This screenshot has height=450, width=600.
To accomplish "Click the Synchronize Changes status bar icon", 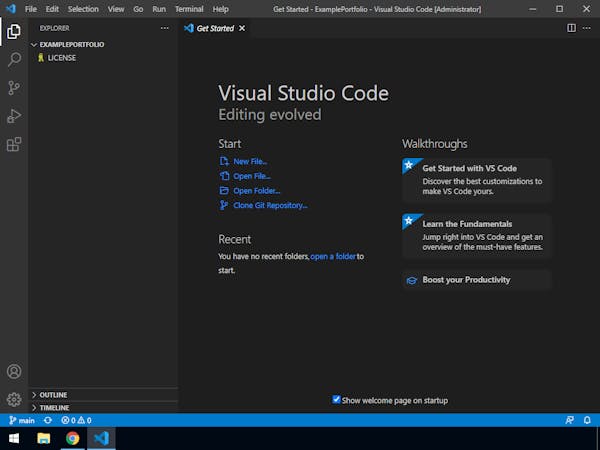I will click(47, 420).
